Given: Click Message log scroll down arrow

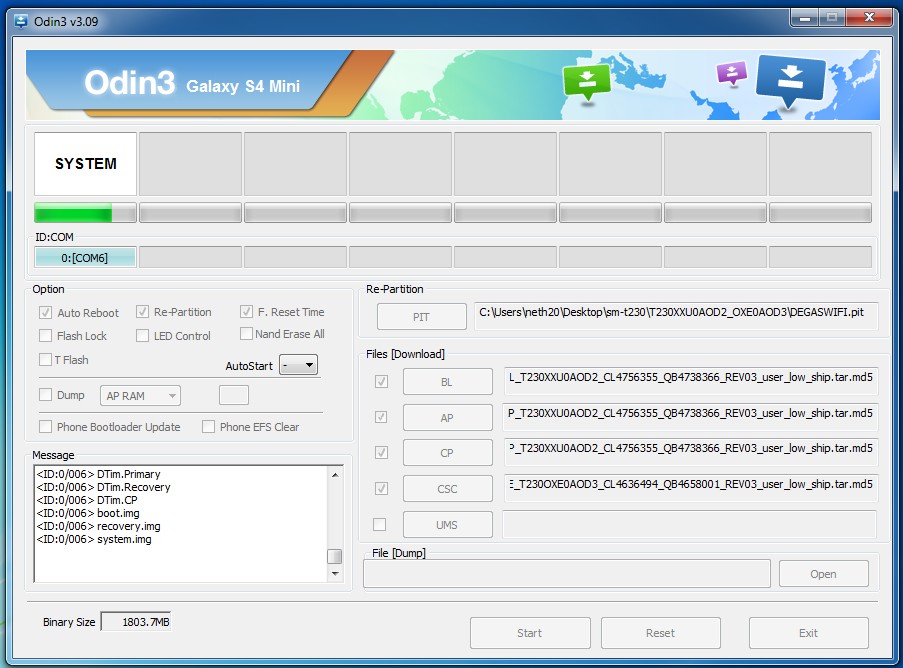Looking at the screenshot, I should (335, 574).
